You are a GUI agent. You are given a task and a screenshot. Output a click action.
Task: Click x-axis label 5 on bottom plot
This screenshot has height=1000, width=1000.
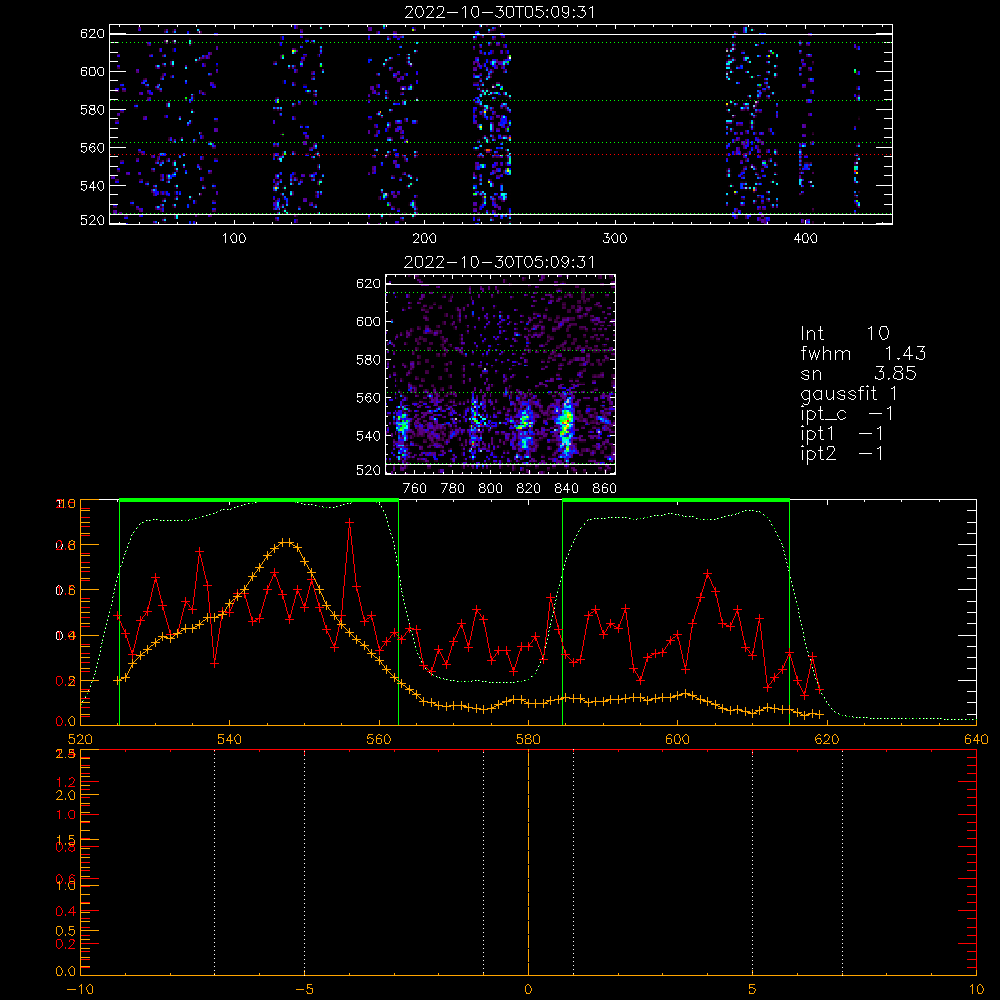[753, 989]
